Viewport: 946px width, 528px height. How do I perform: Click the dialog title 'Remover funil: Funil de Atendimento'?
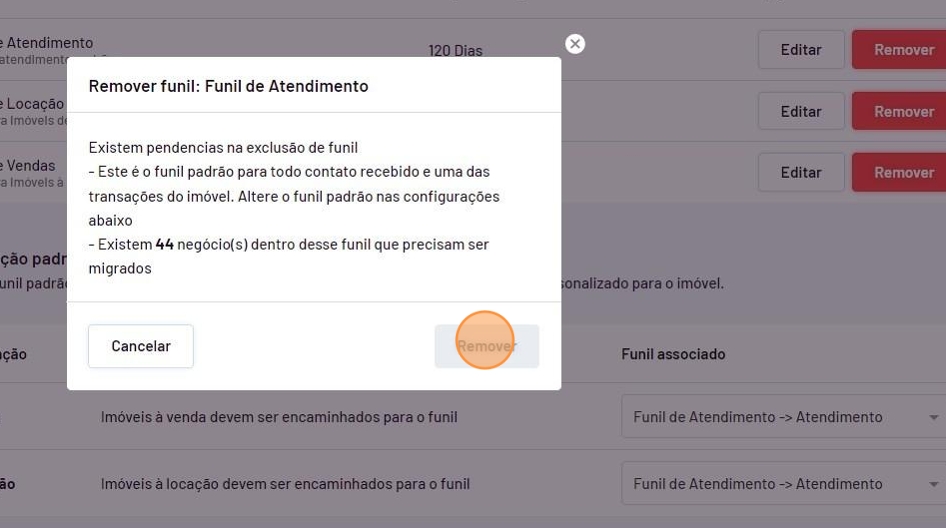[228, 86]
